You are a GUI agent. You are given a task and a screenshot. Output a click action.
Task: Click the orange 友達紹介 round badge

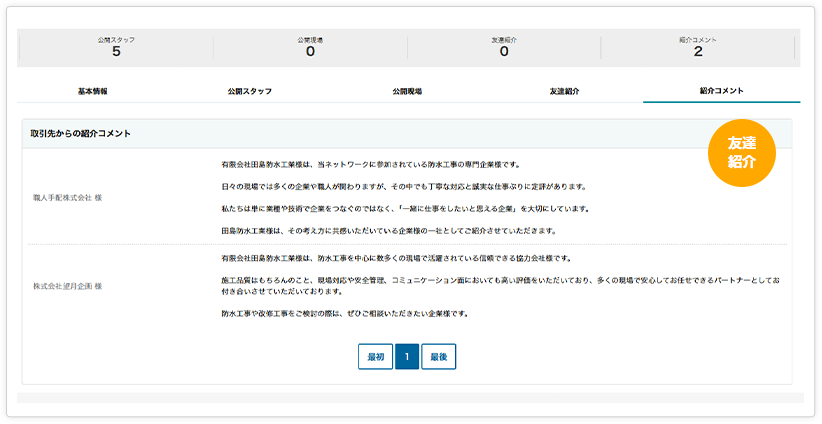741,153
